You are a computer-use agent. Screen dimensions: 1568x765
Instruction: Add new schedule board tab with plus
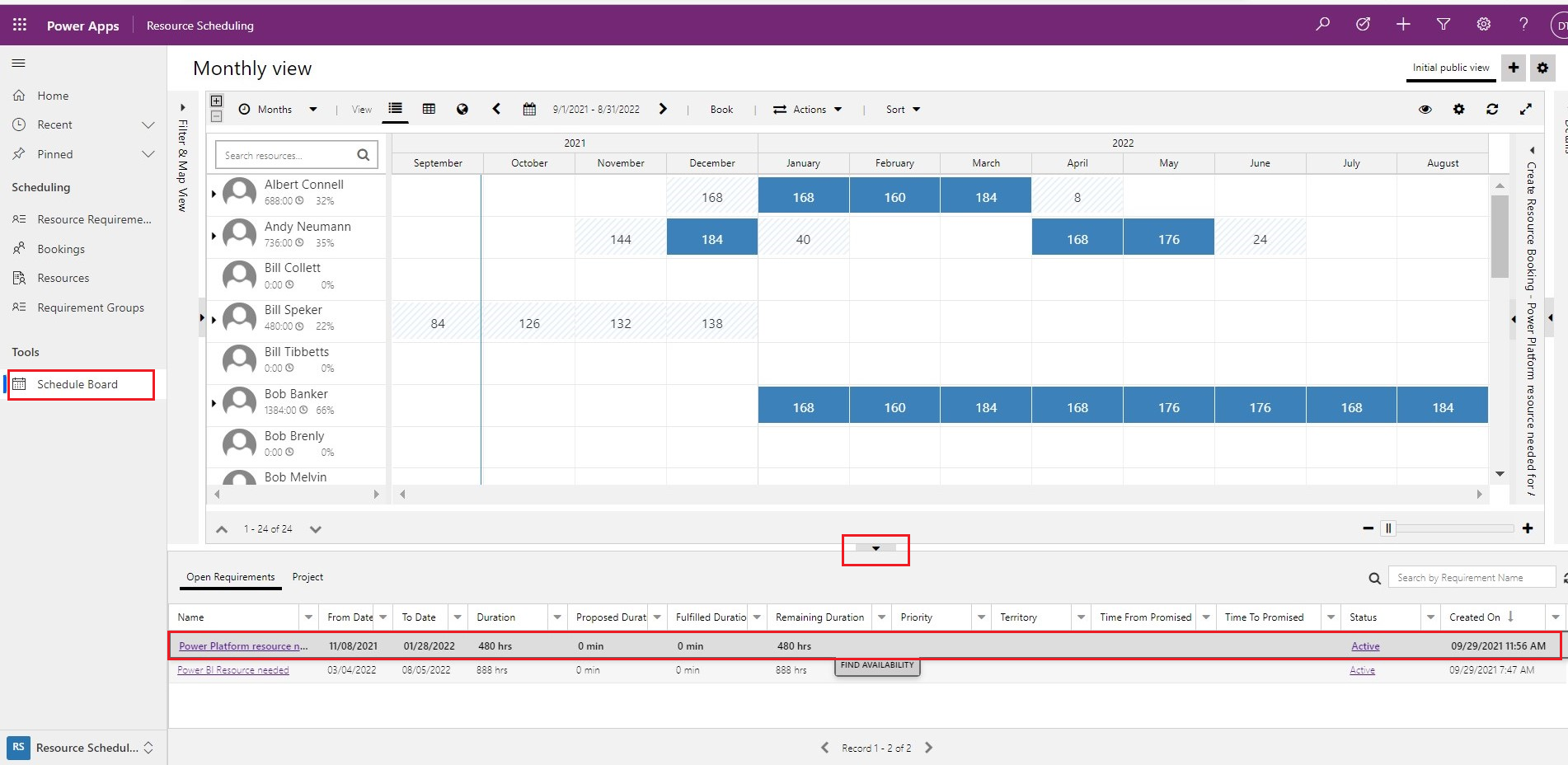click(1514, 68)
